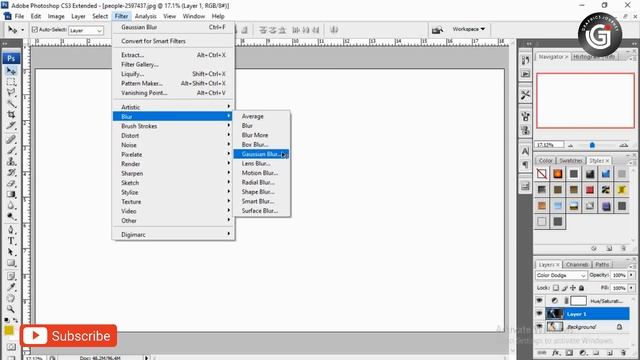The image size is (640, 360).
Task: Select the Path Selection tool
Action: [11, 252]
